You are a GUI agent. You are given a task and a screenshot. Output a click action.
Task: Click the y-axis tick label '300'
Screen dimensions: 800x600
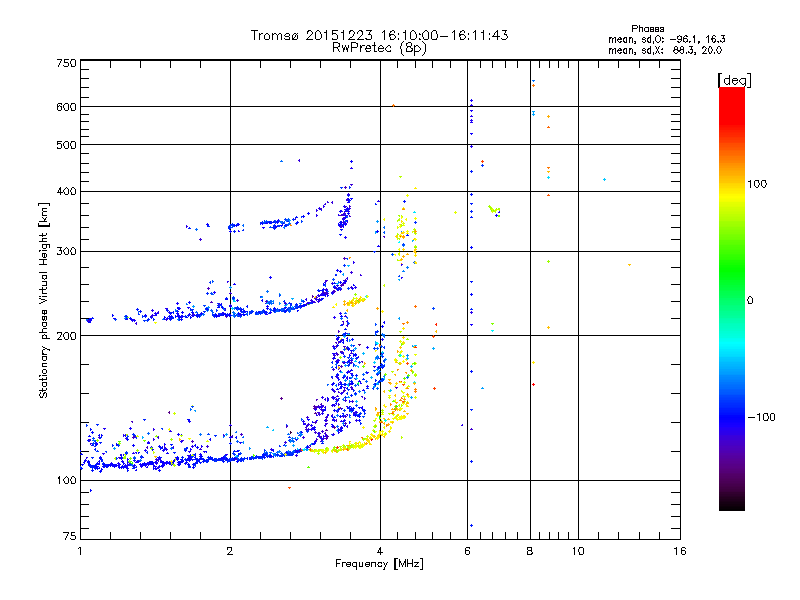[67, 251]
